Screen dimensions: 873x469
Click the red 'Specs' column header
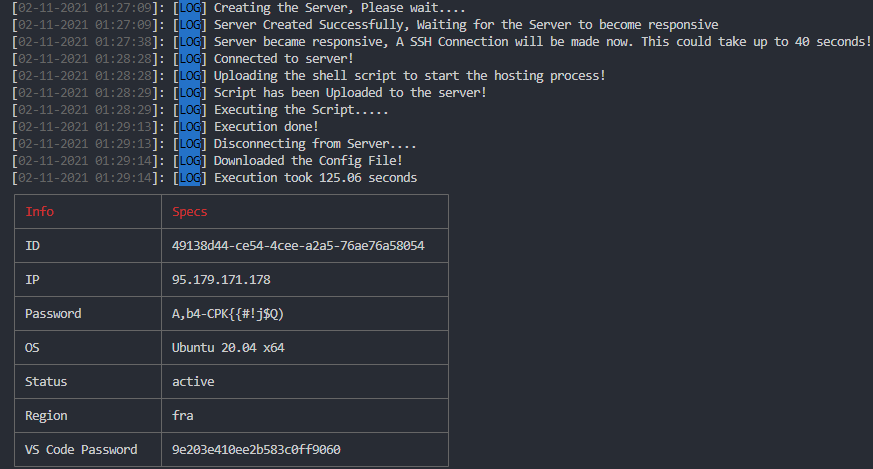pos(189,212)
